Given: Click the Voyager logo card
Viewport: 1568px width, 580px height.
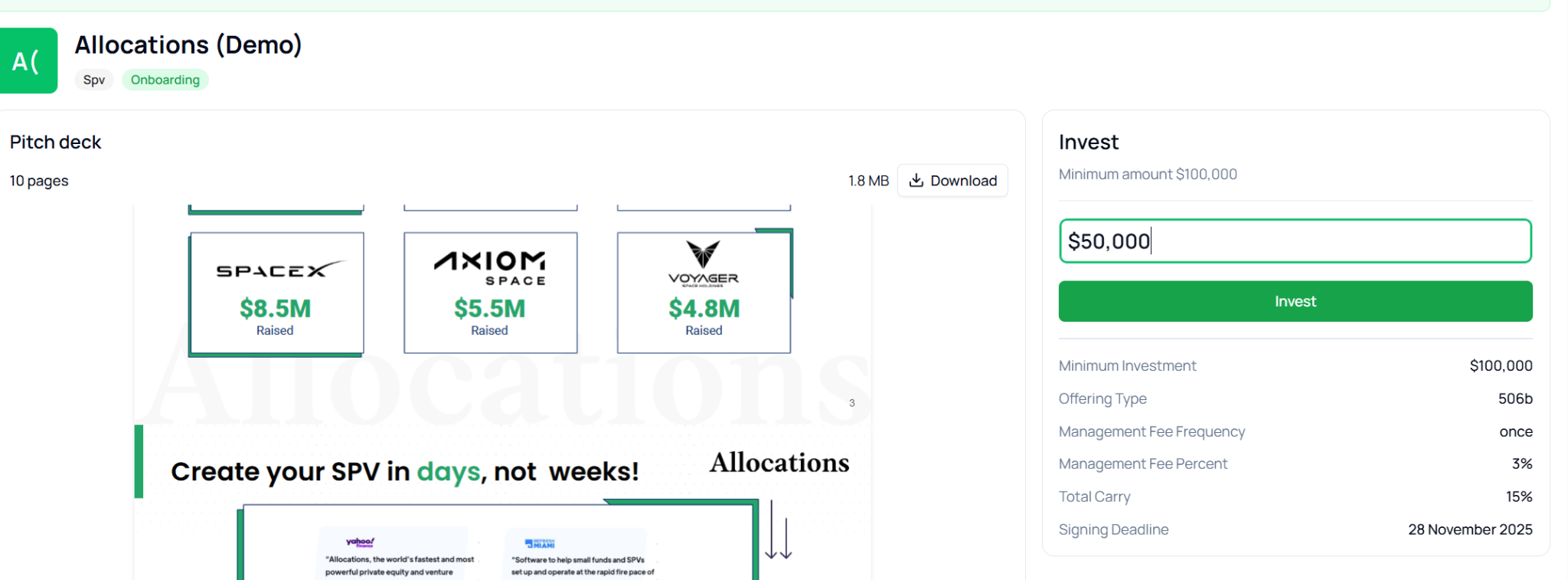Looking at the screenshot, I should coord(704,293).
